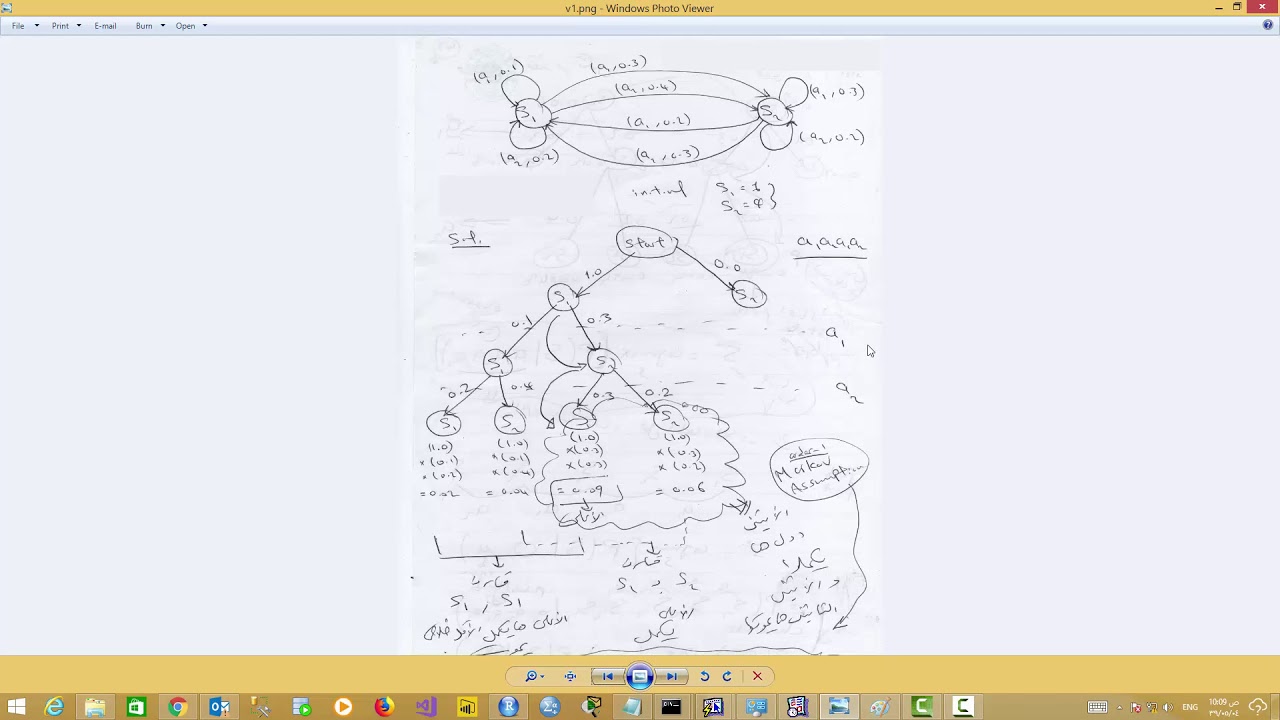The width and height of the screenshot is (1280, 720).
Task: Open Outlook from taskbar
Action: 219,707
